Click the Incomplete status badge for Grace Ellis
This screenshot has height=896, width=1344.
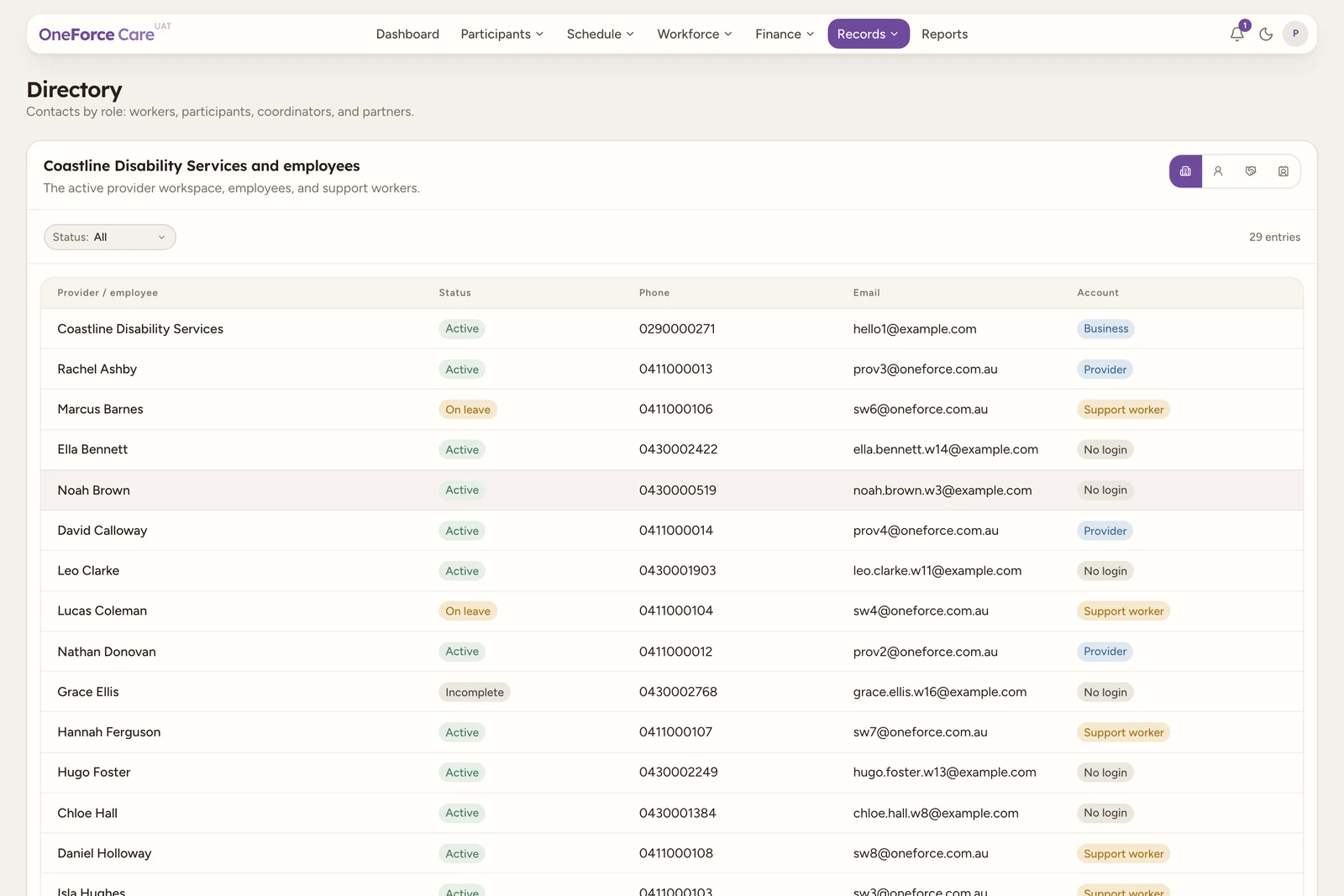[475, 692]
